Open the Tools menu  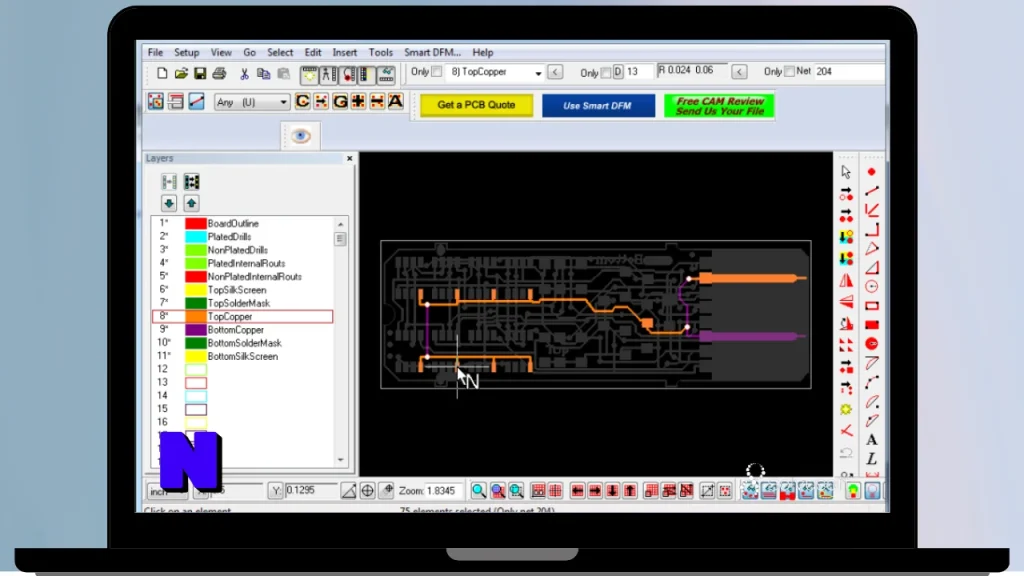click(x=380, y=52)
